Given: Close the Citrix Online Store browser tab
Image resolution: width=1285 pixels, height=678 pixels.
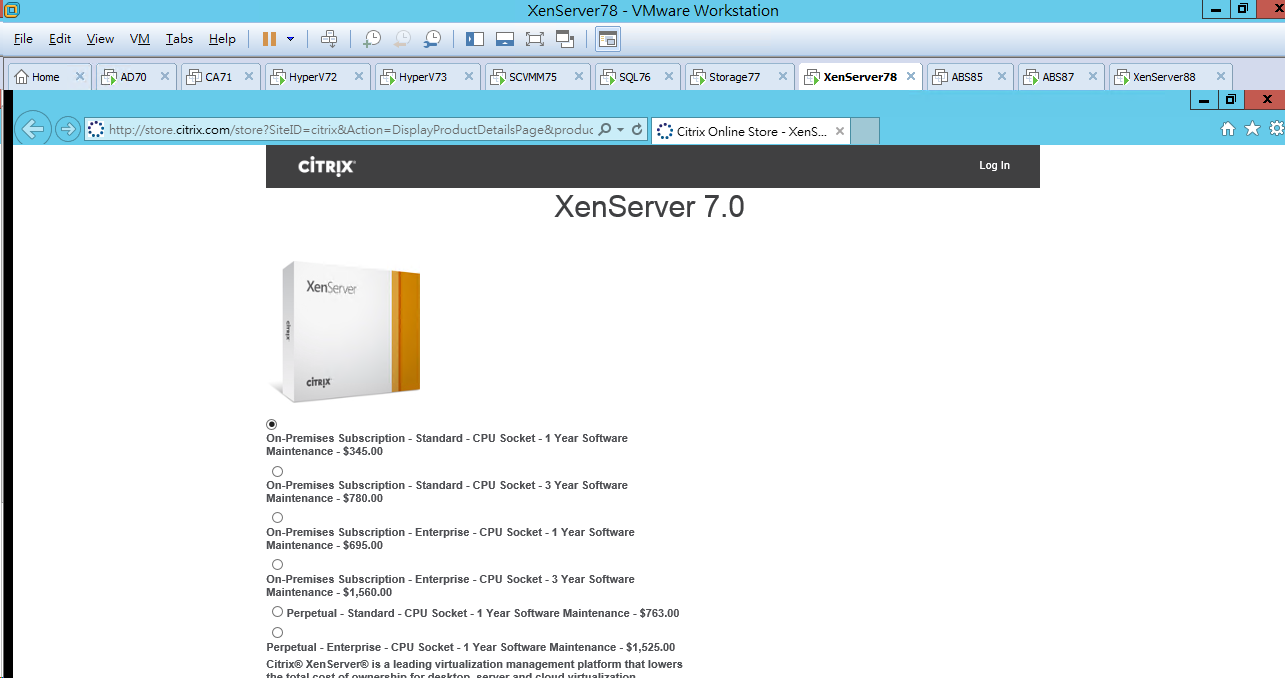Looking at the screenshot, I should [x=840, y=131].
